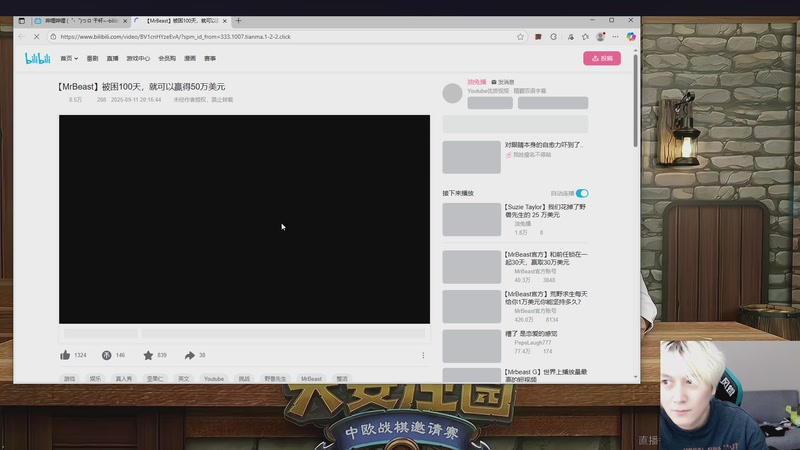
Task: Send message to uploader via 发消息
Action: pos(503,82)
